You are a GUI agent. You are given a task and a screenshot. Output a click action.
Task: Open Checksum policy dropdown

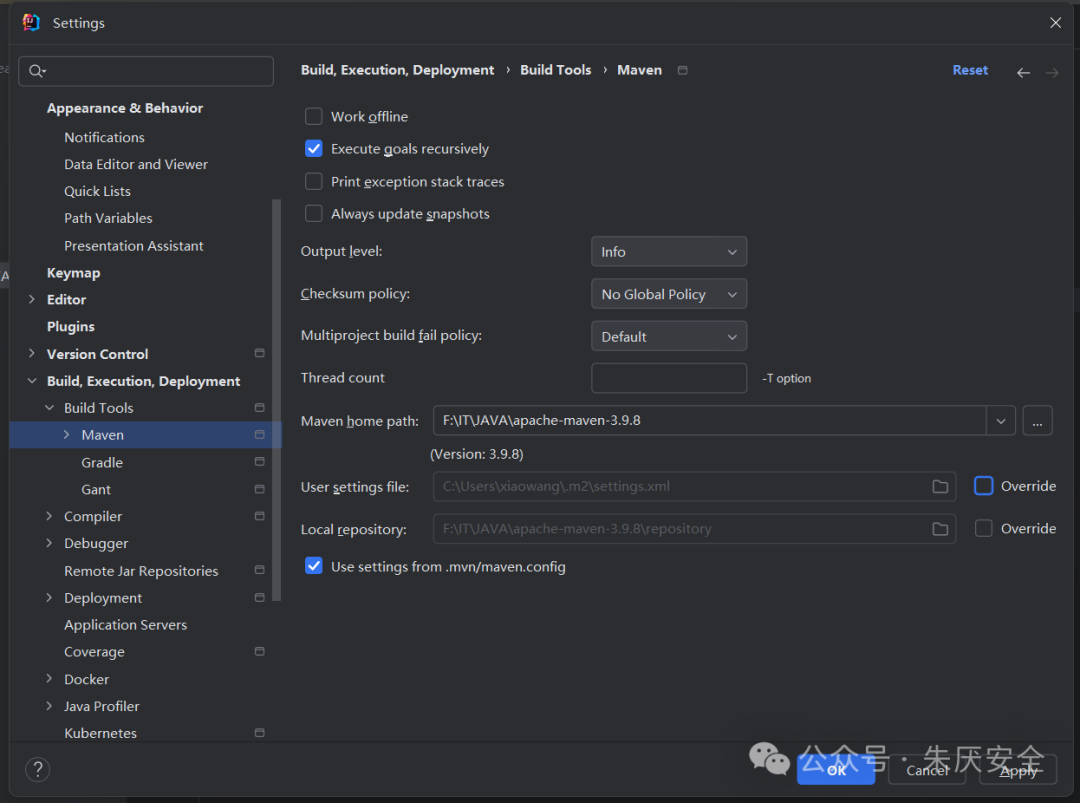pos(669,294)
